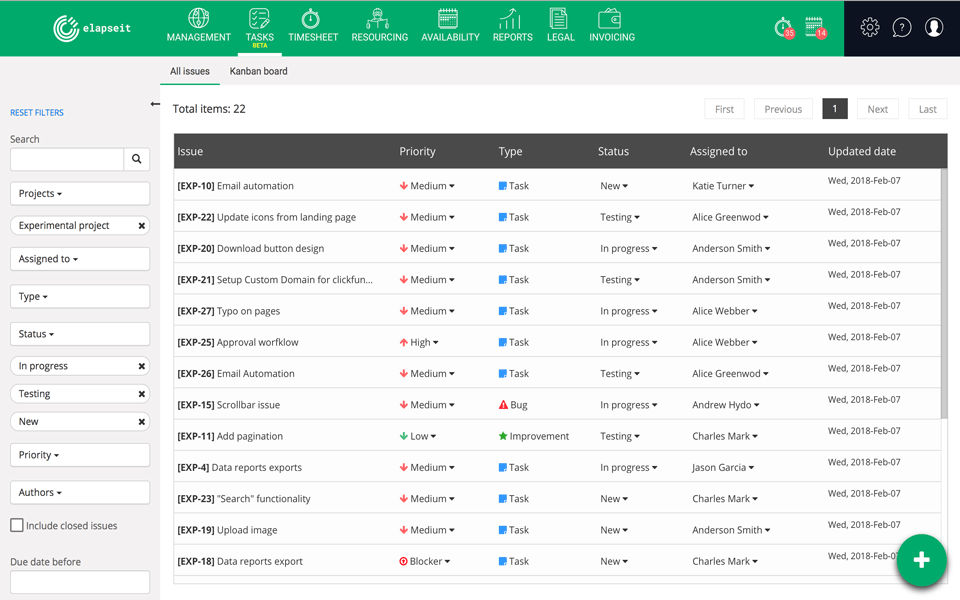Open the Invoicing wallet icon
The height and width of the screenshot is (600, 960).
pos(611,19)
